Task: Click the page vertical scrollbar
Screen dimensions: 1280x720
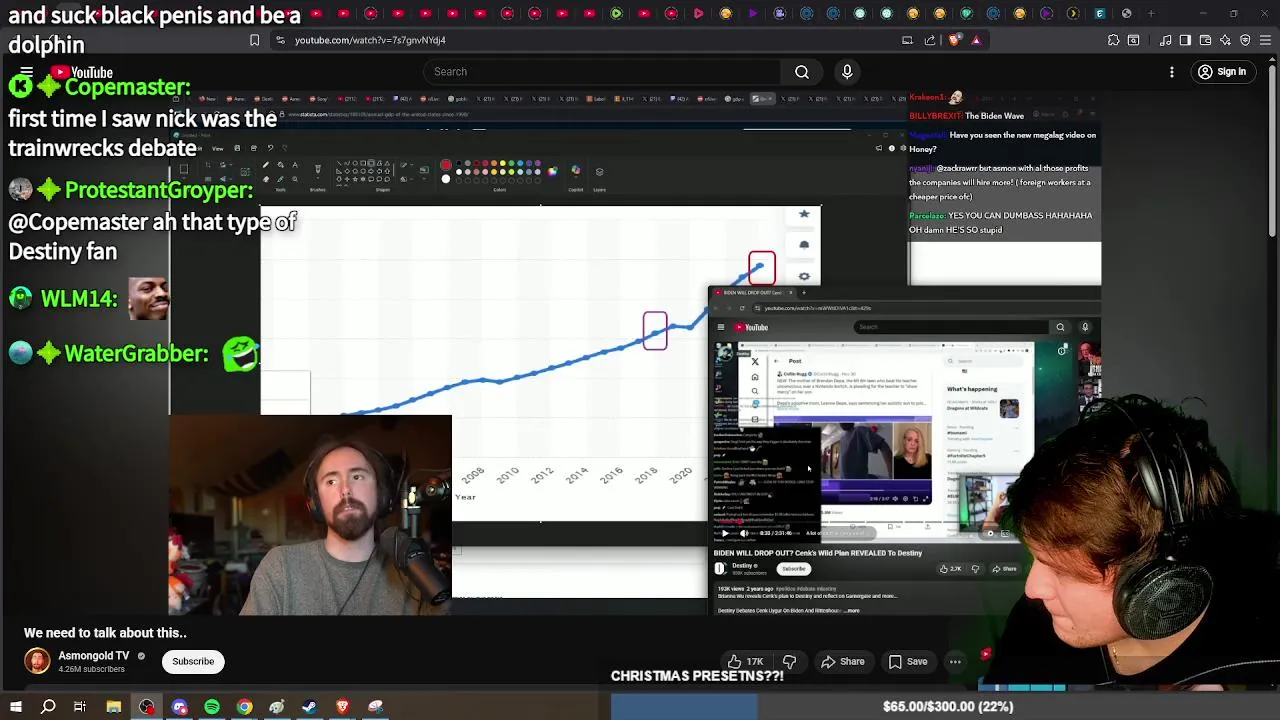Action: click(1273, 150)
